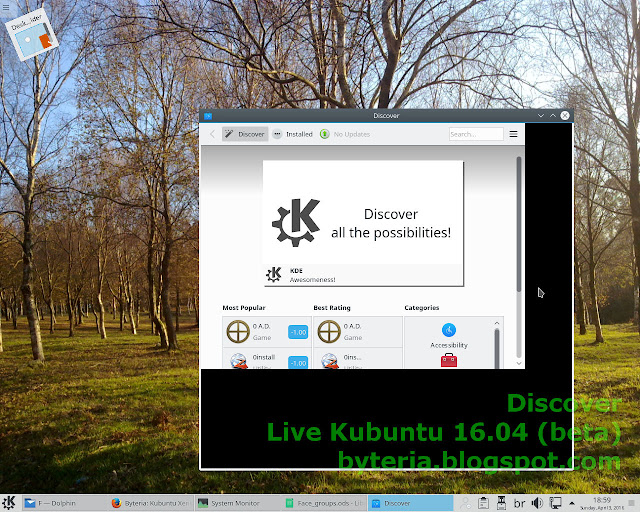Viewport: 640px width, 512px height.
Task: Open the desktop folder widget icon
Action: click(x=31, y=35)
